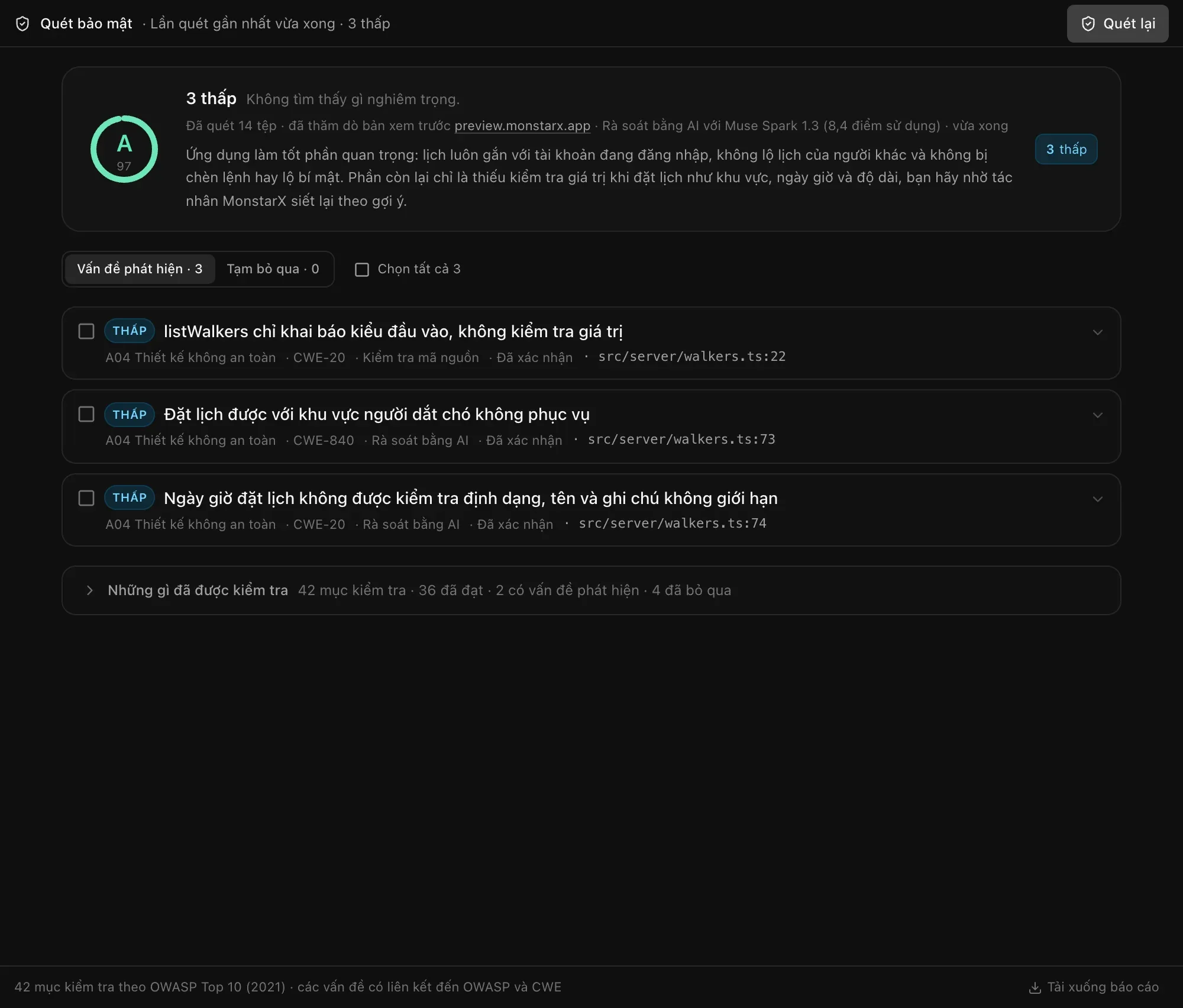Click the 3 thấp severity pill

(1066, 149)
